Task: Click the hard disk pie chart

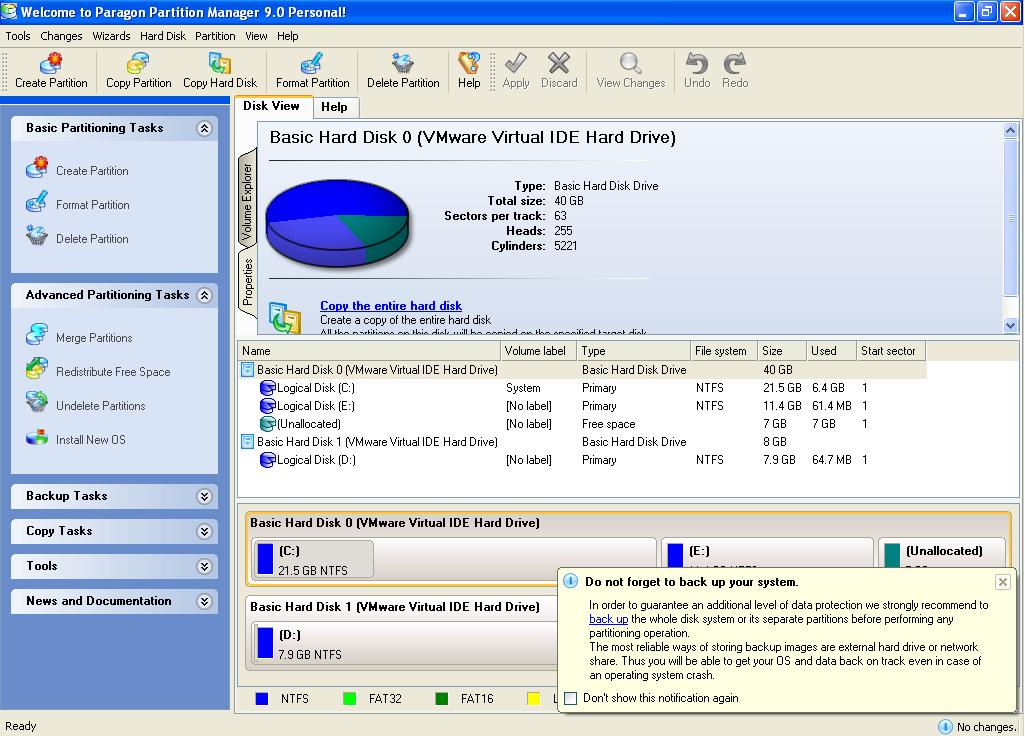Action: [x=337, y=224]
